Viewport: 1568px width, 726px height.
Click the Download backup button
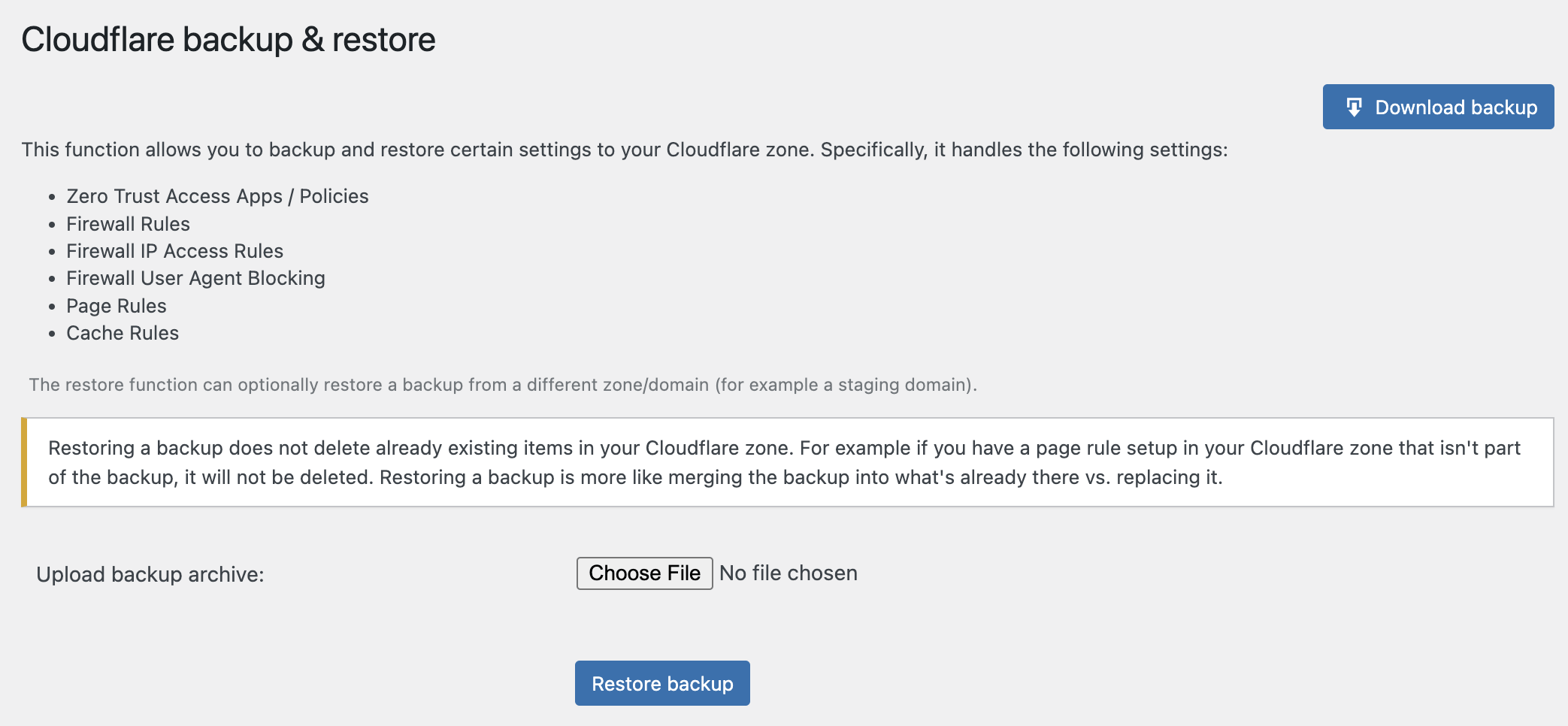(1438, 107)
